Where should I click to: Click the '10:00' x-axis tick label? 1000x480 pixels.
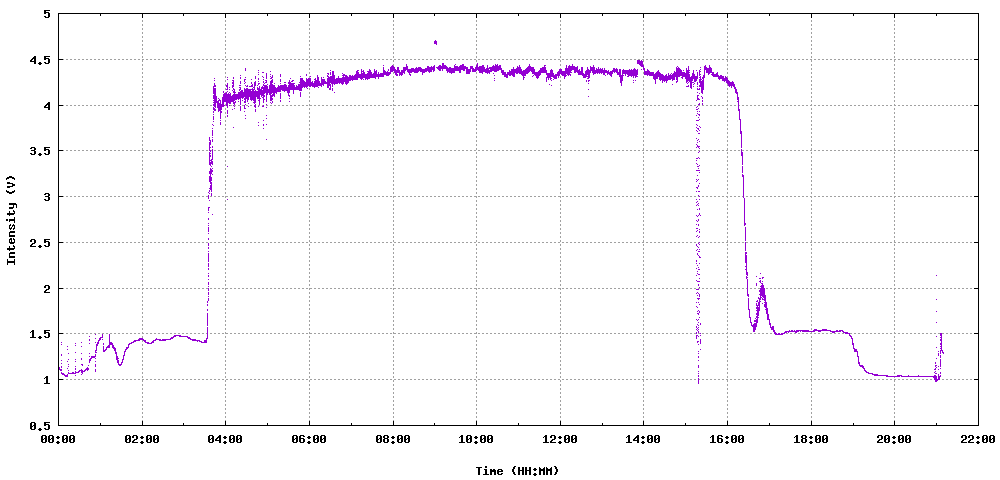pos(476,439)
